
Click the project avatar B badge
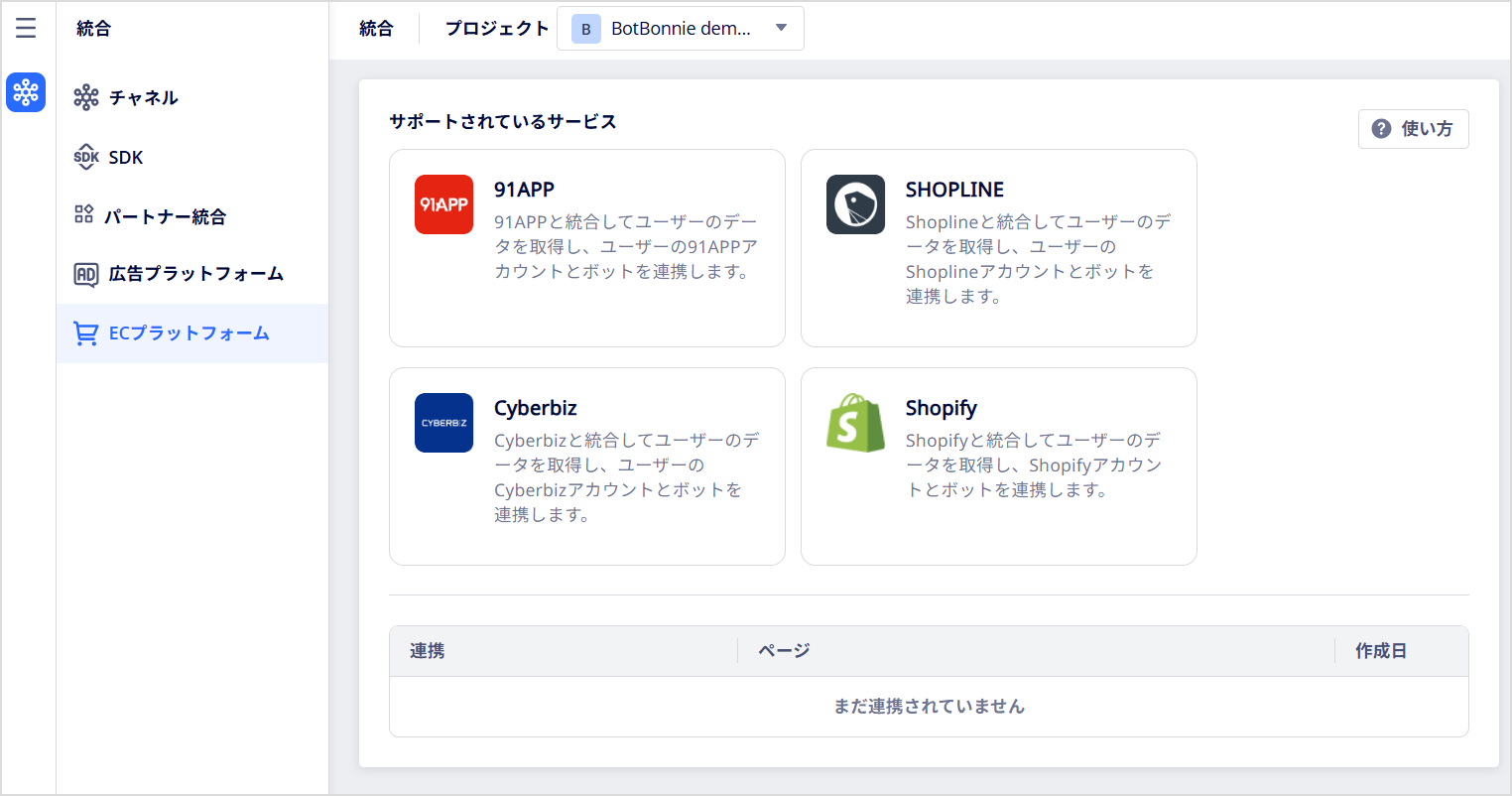pos(586,29)
